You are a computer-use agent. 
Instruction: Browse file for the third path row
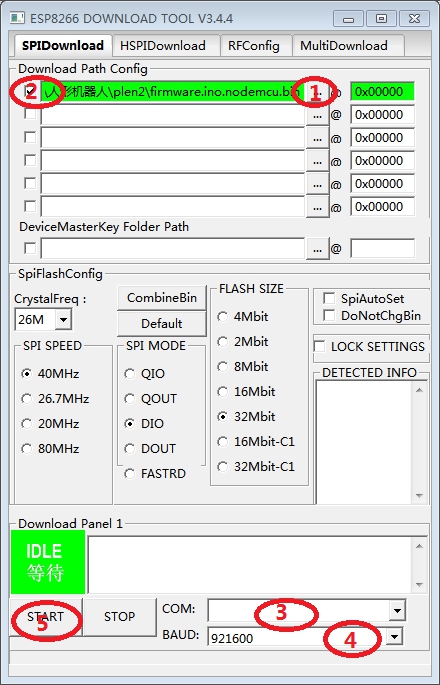tap(317, 138)
